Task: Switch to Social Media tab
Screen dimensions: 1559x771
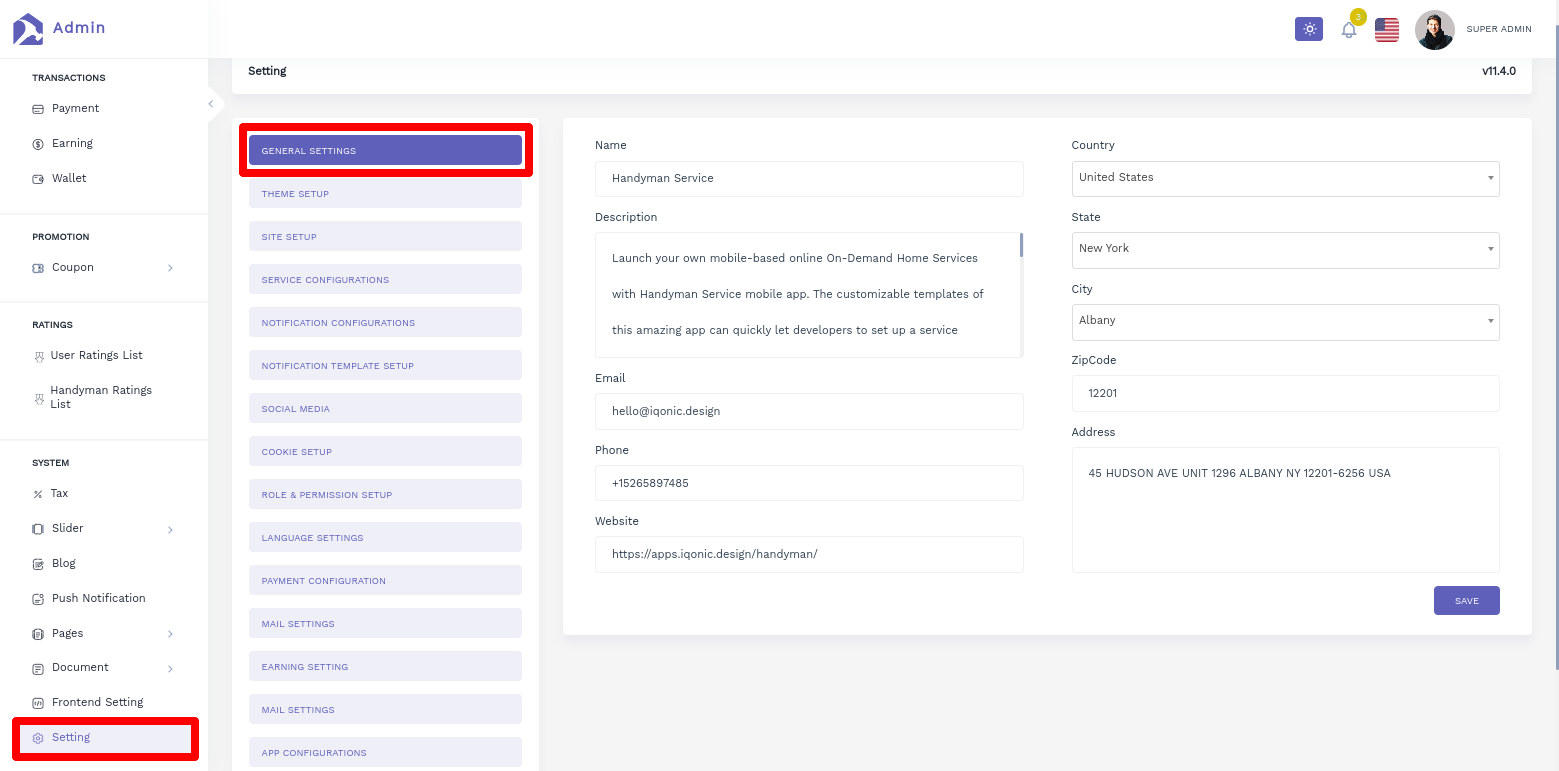Action: (385, 408)
